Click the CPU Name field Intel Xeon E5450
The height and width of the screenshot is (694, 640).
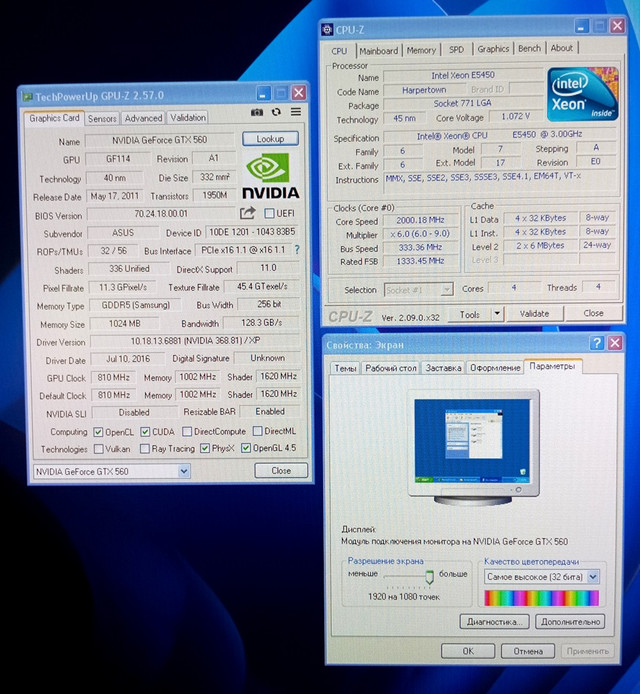pyautogui.click(x=463, y=76)
